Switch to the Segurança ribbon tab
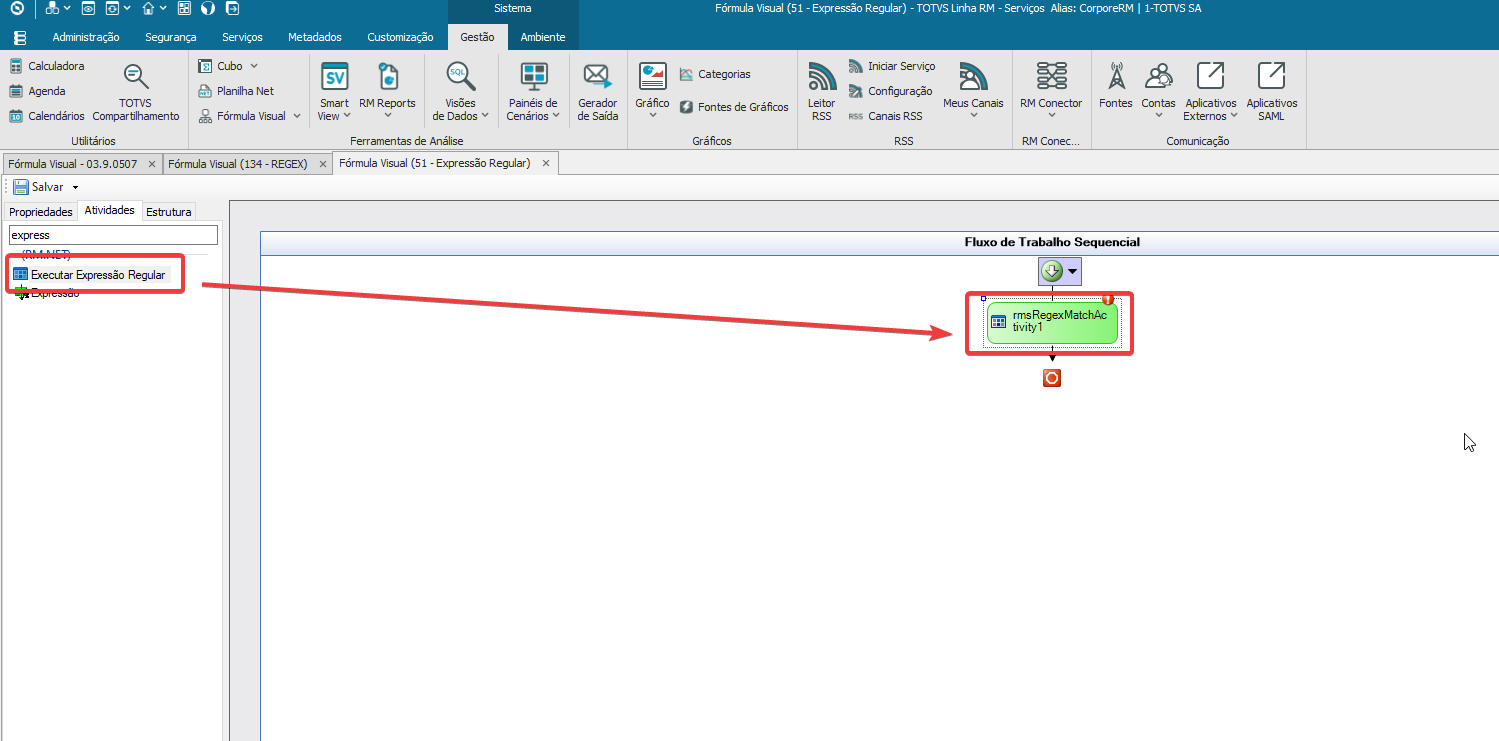The height and width of the screenshot is (741, 1499). 171,37
